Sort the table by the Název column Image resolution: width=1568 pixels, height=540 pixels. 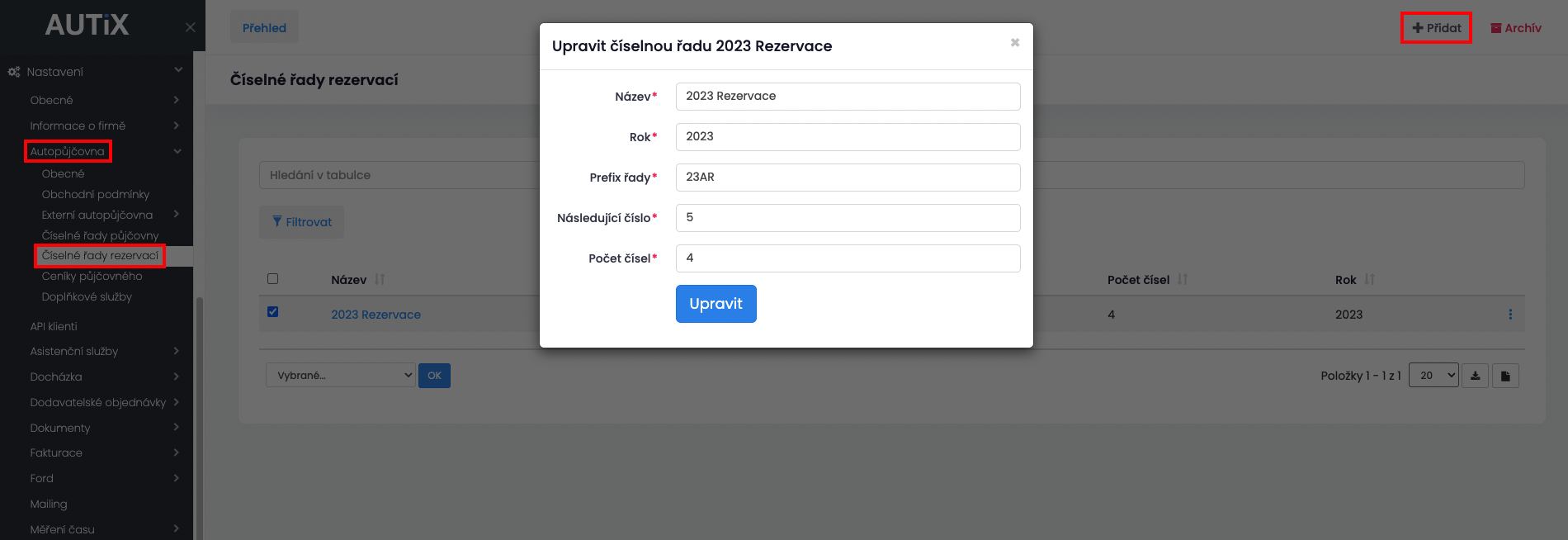click(x=380, y=280)
